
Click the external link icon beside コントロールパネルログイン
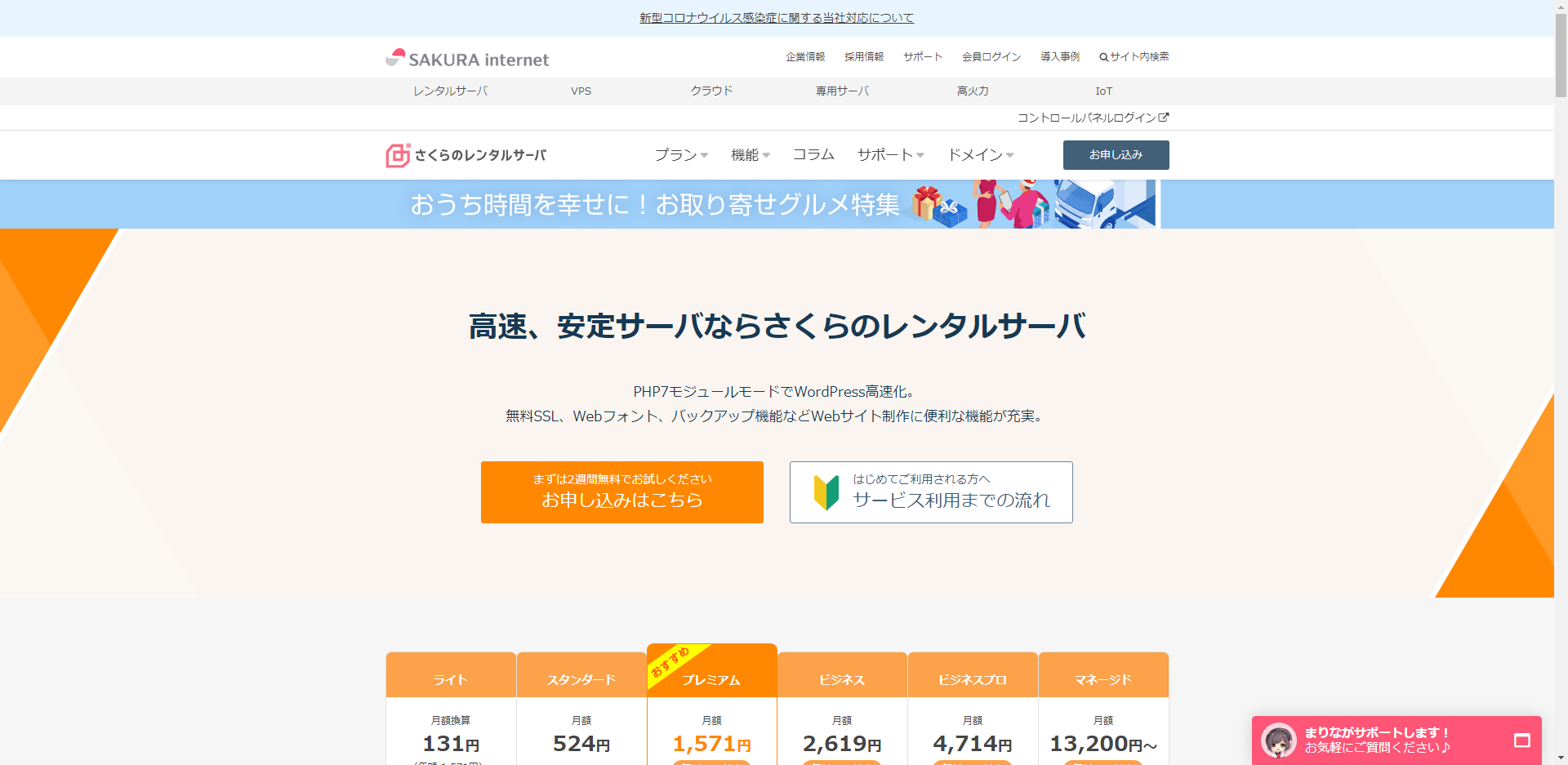[1164, 118]
